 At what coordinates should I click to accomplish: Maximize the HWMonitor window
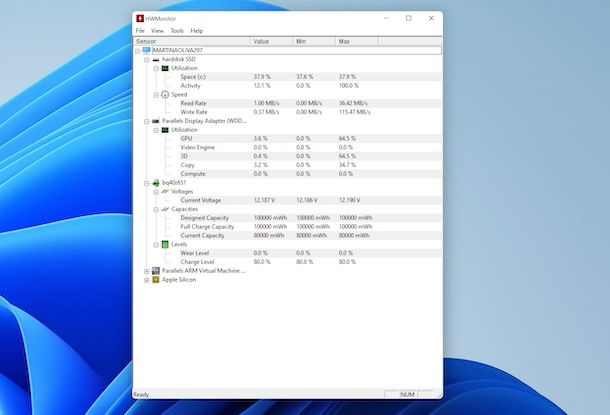pos(409,18)
